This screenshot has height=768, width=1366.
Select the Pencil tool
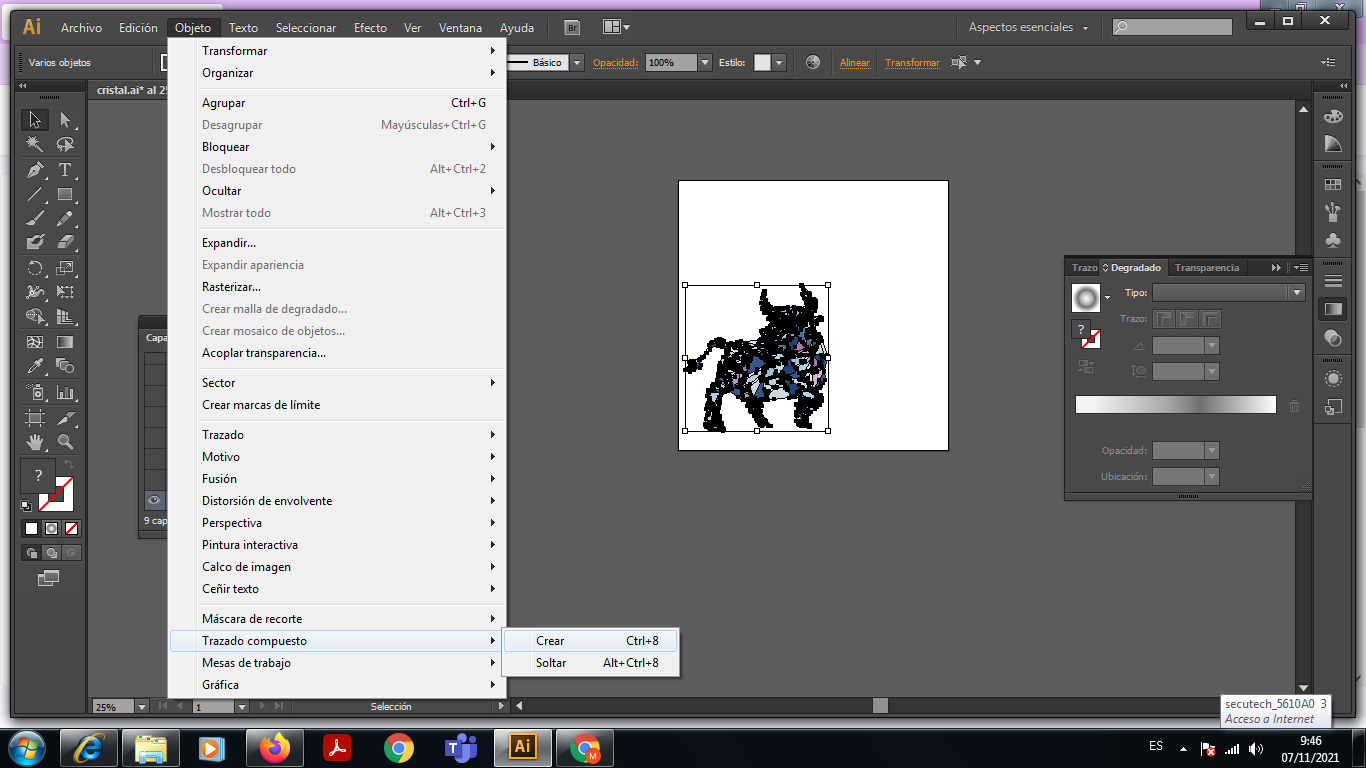[65, 218]
